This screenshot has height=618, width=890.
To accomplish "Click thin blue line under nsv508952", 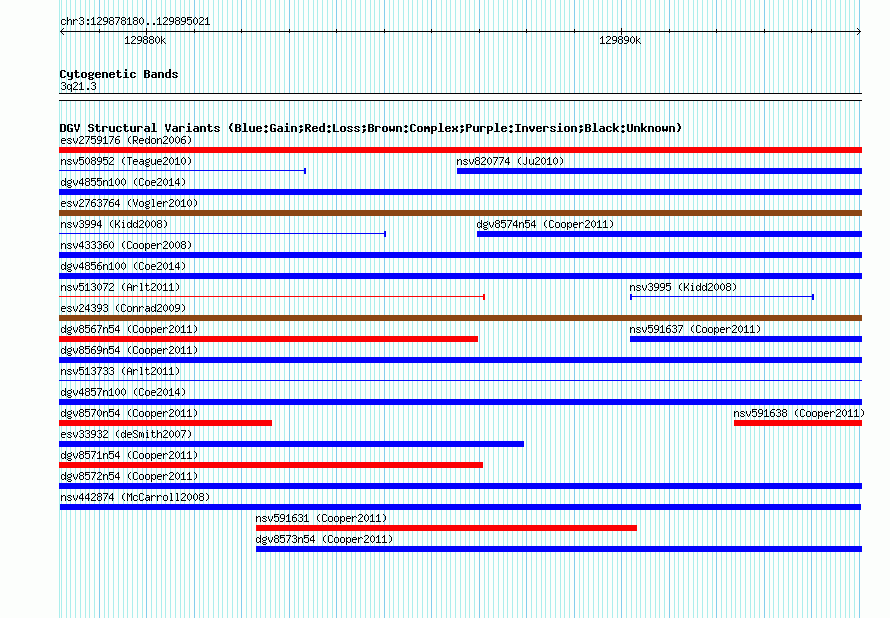I will pos(183,171).
